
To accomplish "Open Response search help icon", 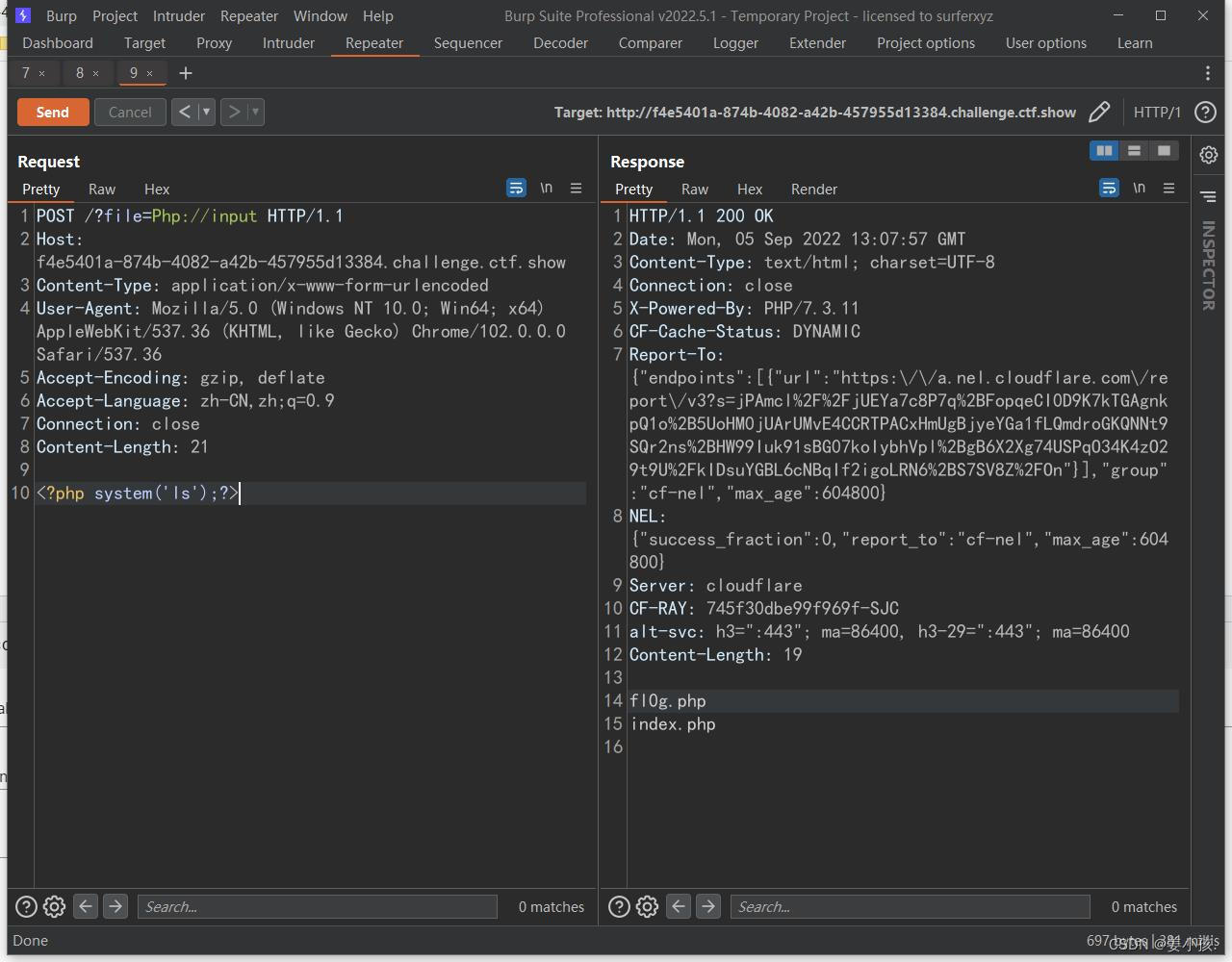I will 620,906.
